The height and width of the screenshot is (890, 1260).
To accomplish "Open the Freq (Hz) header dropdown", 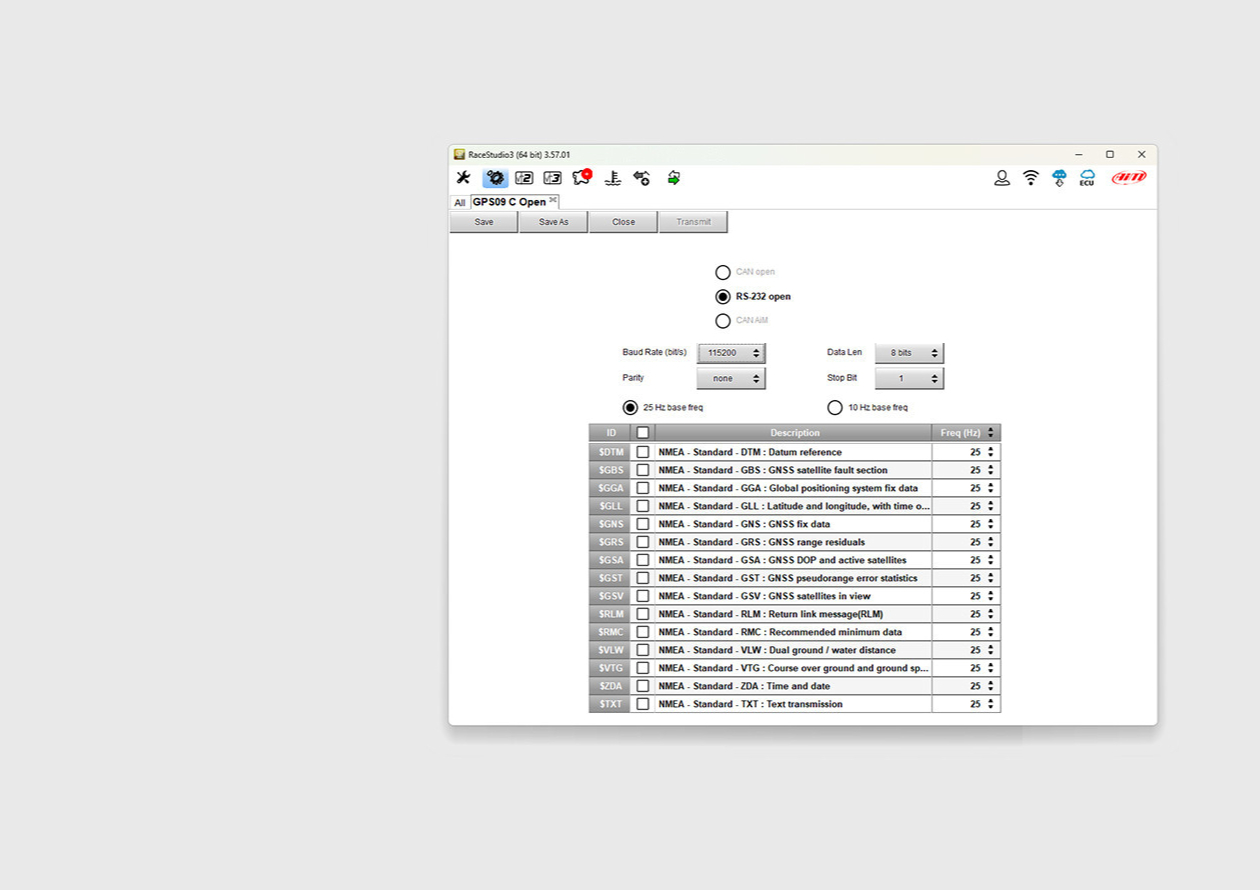I will (x=991, y=433).
